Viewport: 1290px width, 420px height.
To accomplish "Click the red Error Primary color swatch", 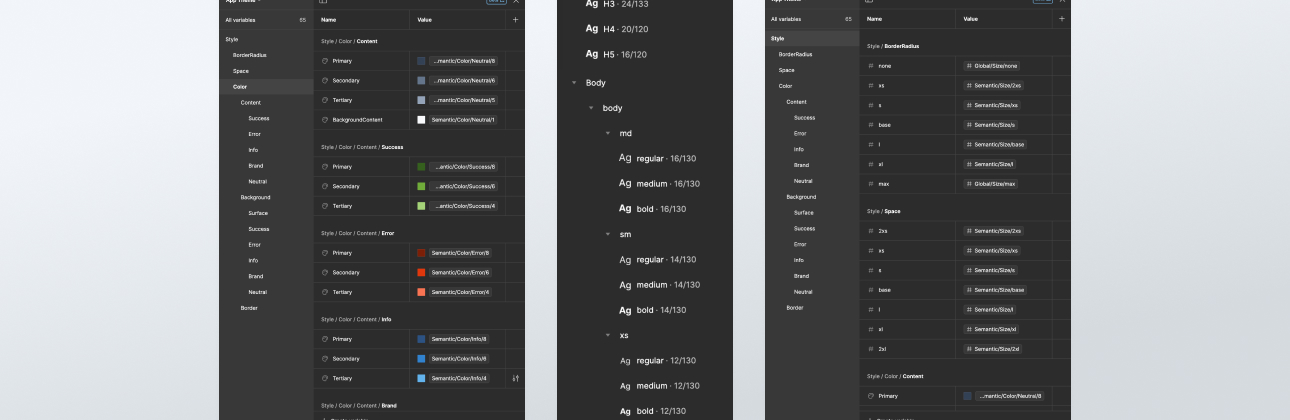I will 421,253.
